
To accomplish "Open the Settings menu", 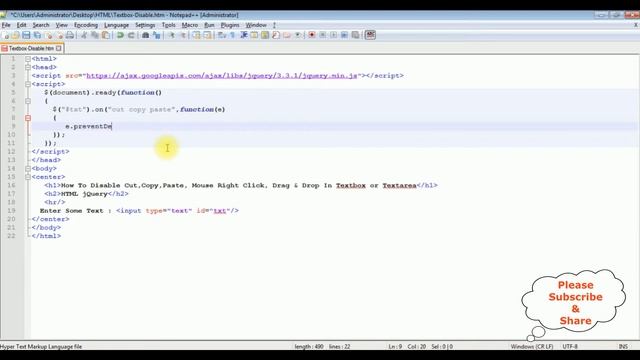I will click(145, 25).
